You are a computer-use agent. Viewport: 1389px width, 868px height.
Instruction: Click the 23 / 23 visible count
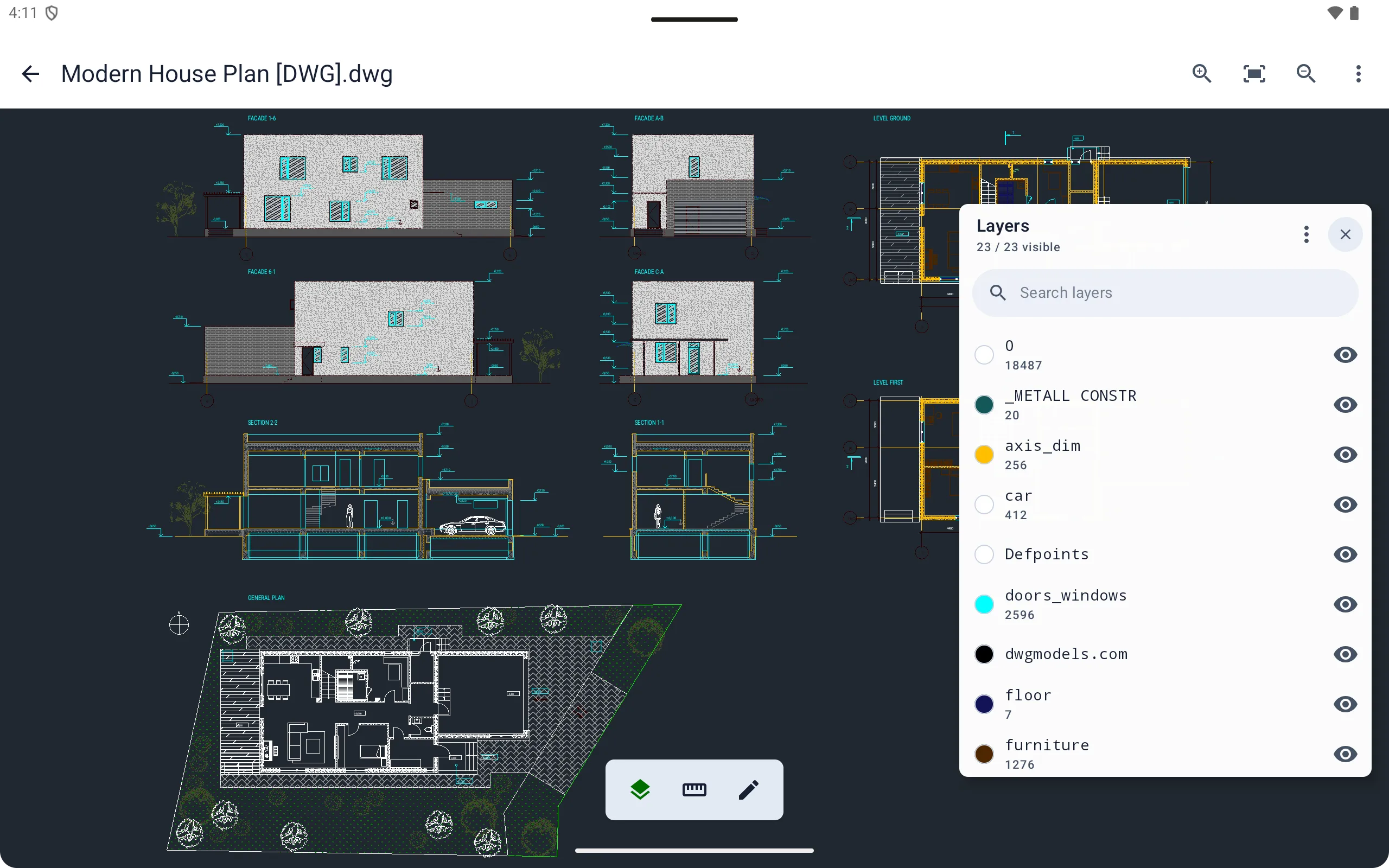1018,247
